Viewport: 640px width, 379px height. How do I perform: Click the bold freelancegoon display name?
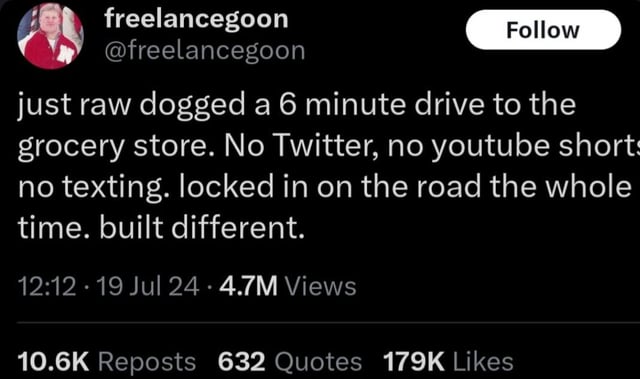[196, 19]
